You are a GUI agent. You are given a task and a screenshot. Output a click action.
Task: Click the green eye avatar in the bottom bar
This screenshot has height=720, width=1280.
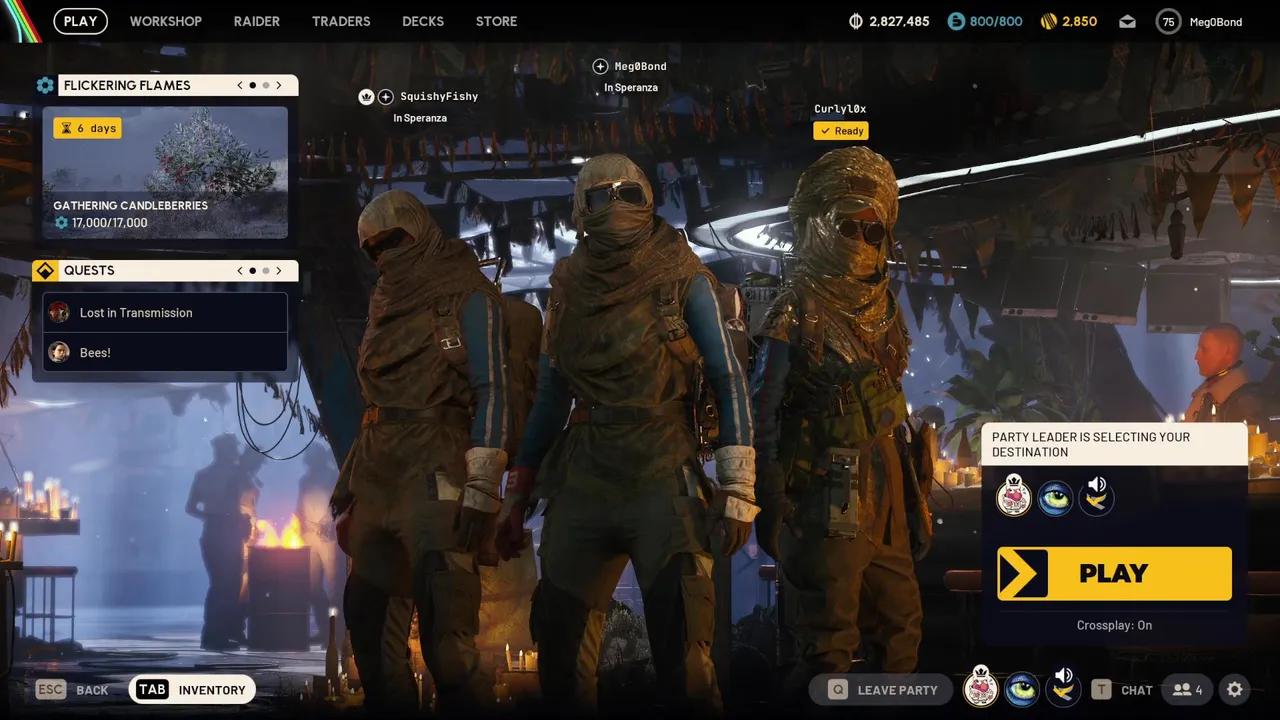[x=1022, y=689]
